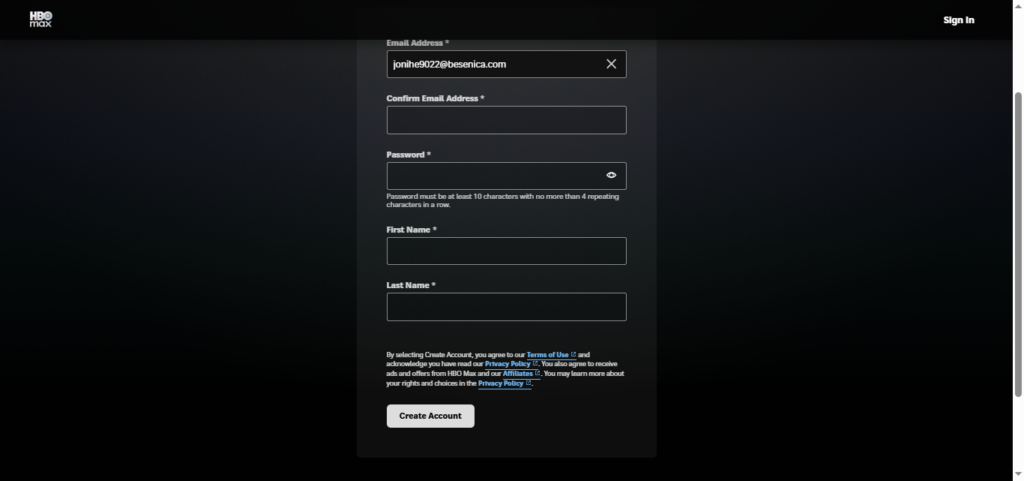1024x481 pixels.
Task: Open the HBO Max logo home link
Action: click(40, 20)
